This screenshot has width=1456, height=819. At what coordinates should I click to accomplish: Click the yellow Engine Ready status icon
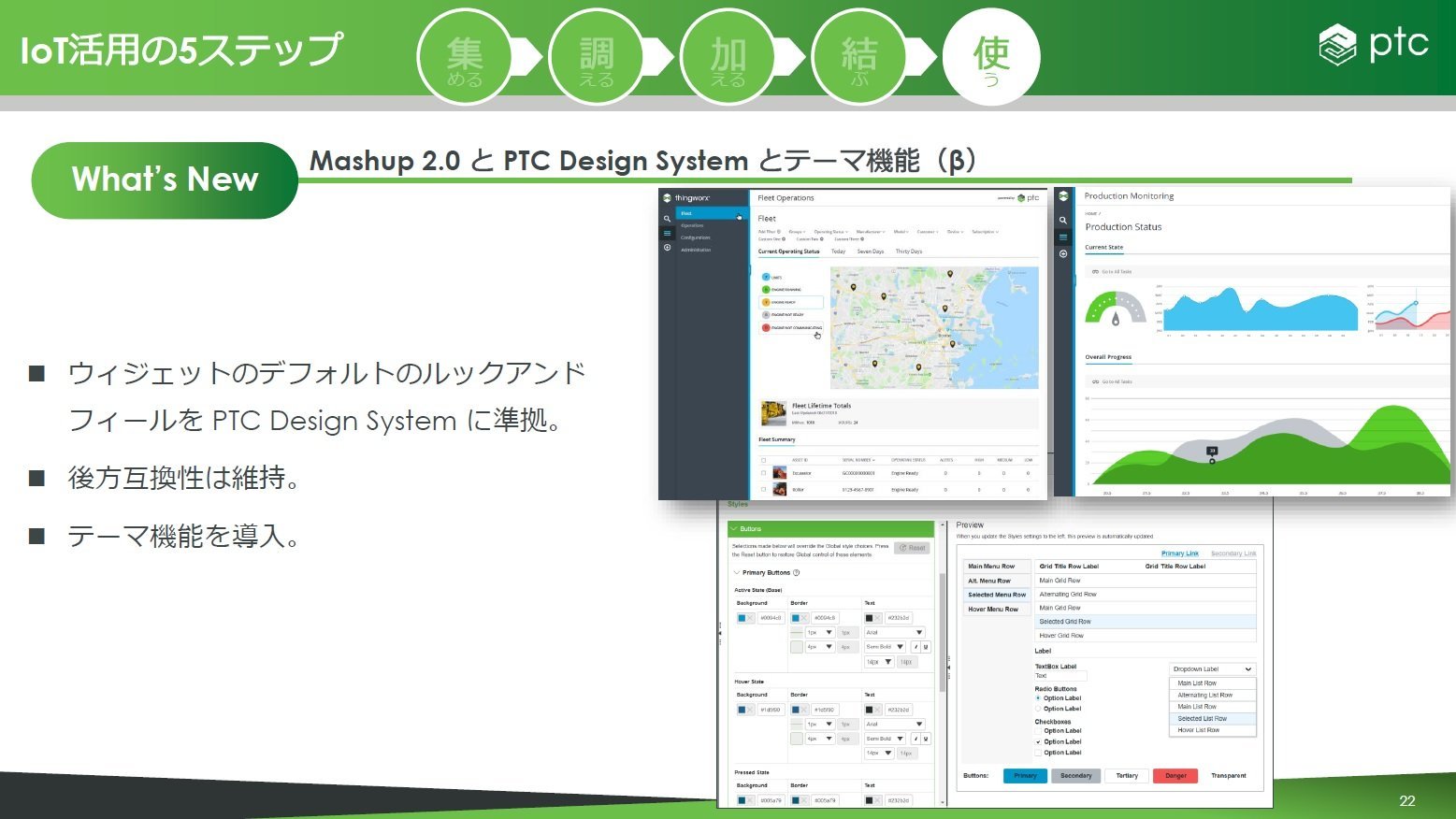coord(766,303)
